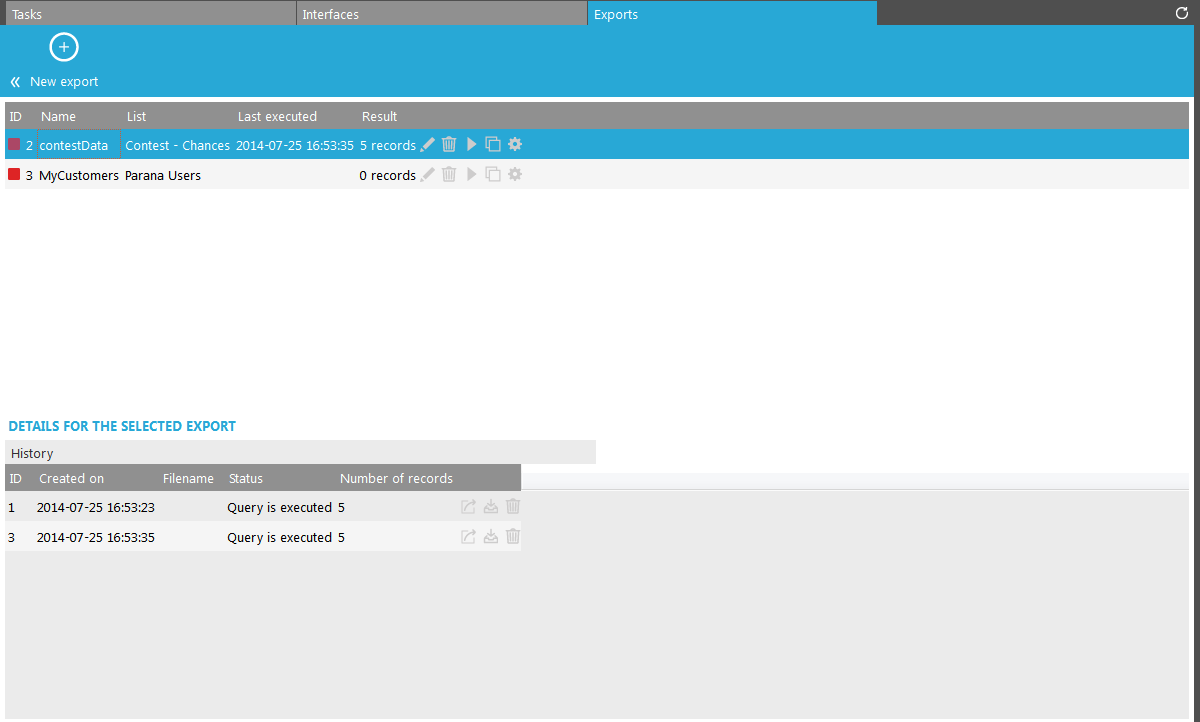Viewport: 1200px width, 722px height.
Task: Click red status square of MyCustomers
Action: (14, 175)
